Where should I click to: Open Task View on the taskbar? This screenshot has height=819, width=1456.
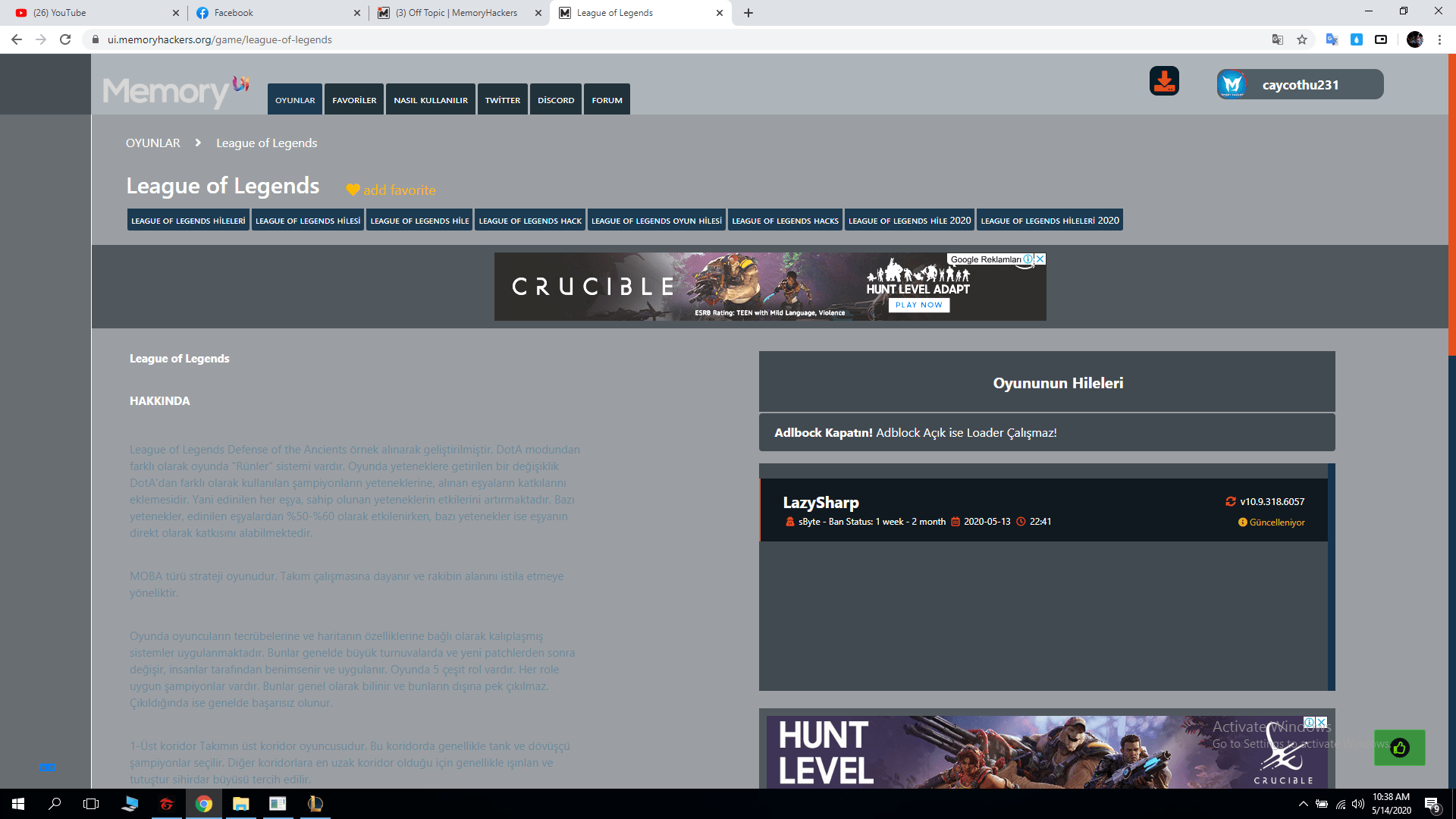(91, 804)
